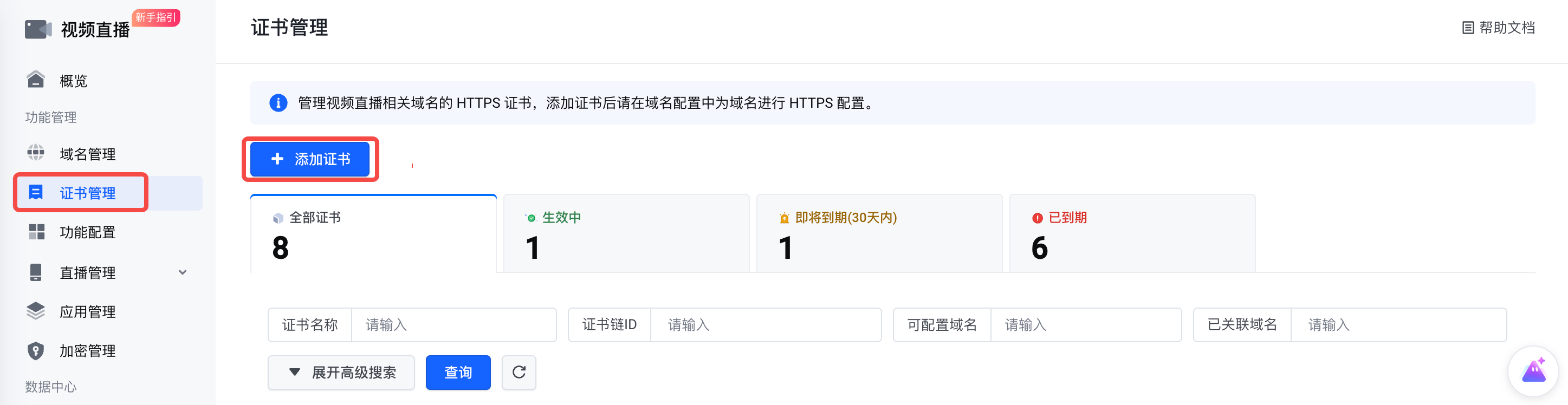Click the 功能配置 grid icon

tap(36, 232)
